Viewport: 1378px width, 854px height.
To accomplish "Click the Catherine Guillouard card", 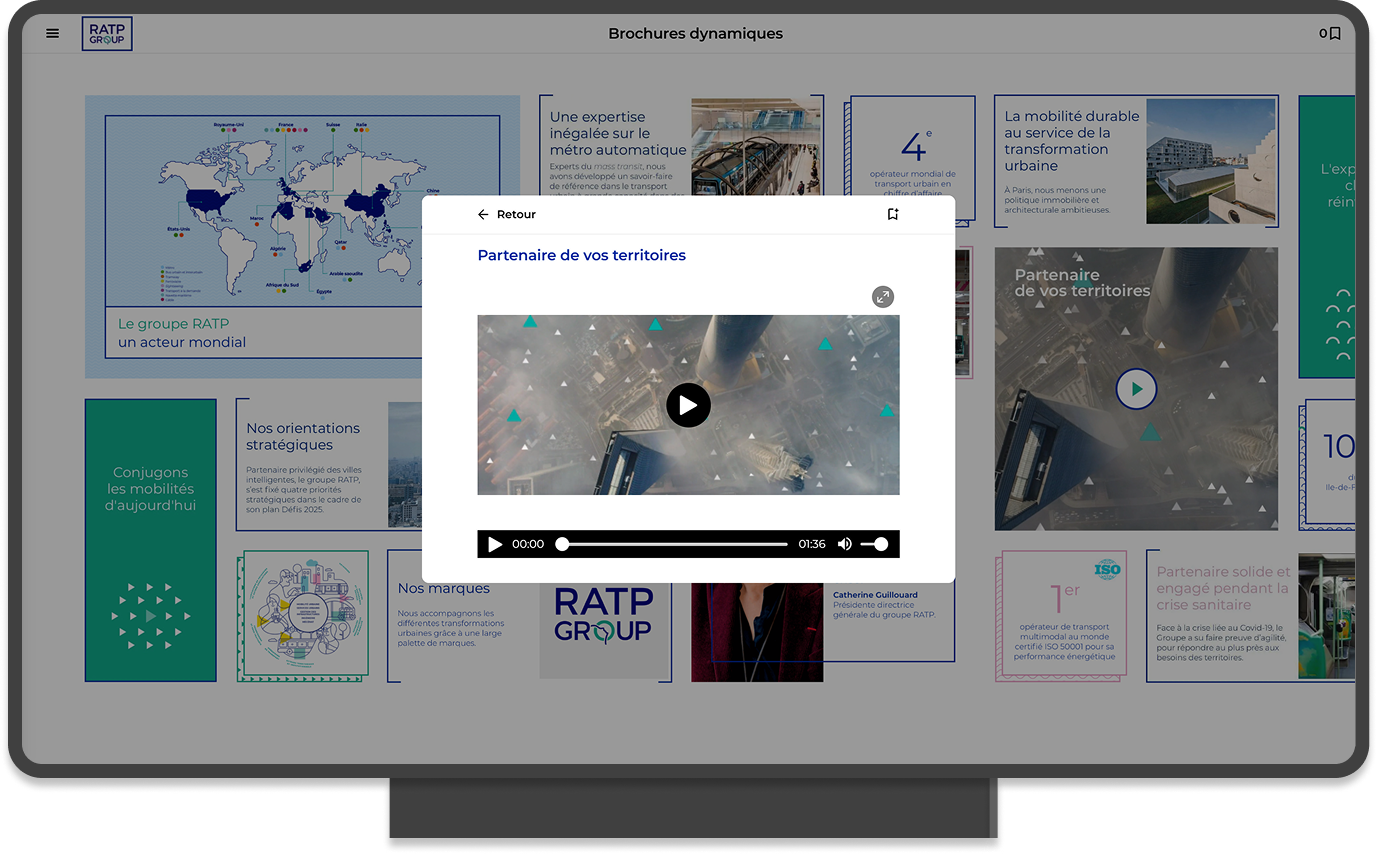I will (x=823, y=632).
